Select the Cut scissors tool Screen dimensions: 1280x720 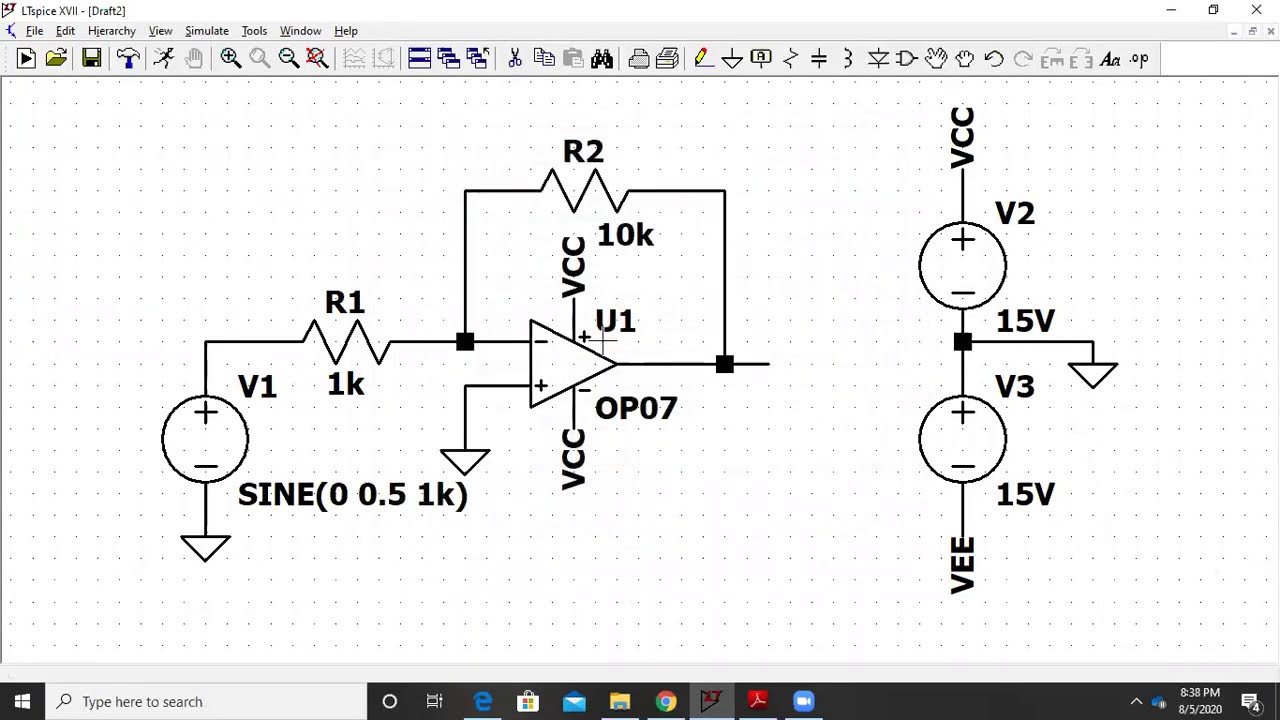pyautogui.click(x=515, y=59)
